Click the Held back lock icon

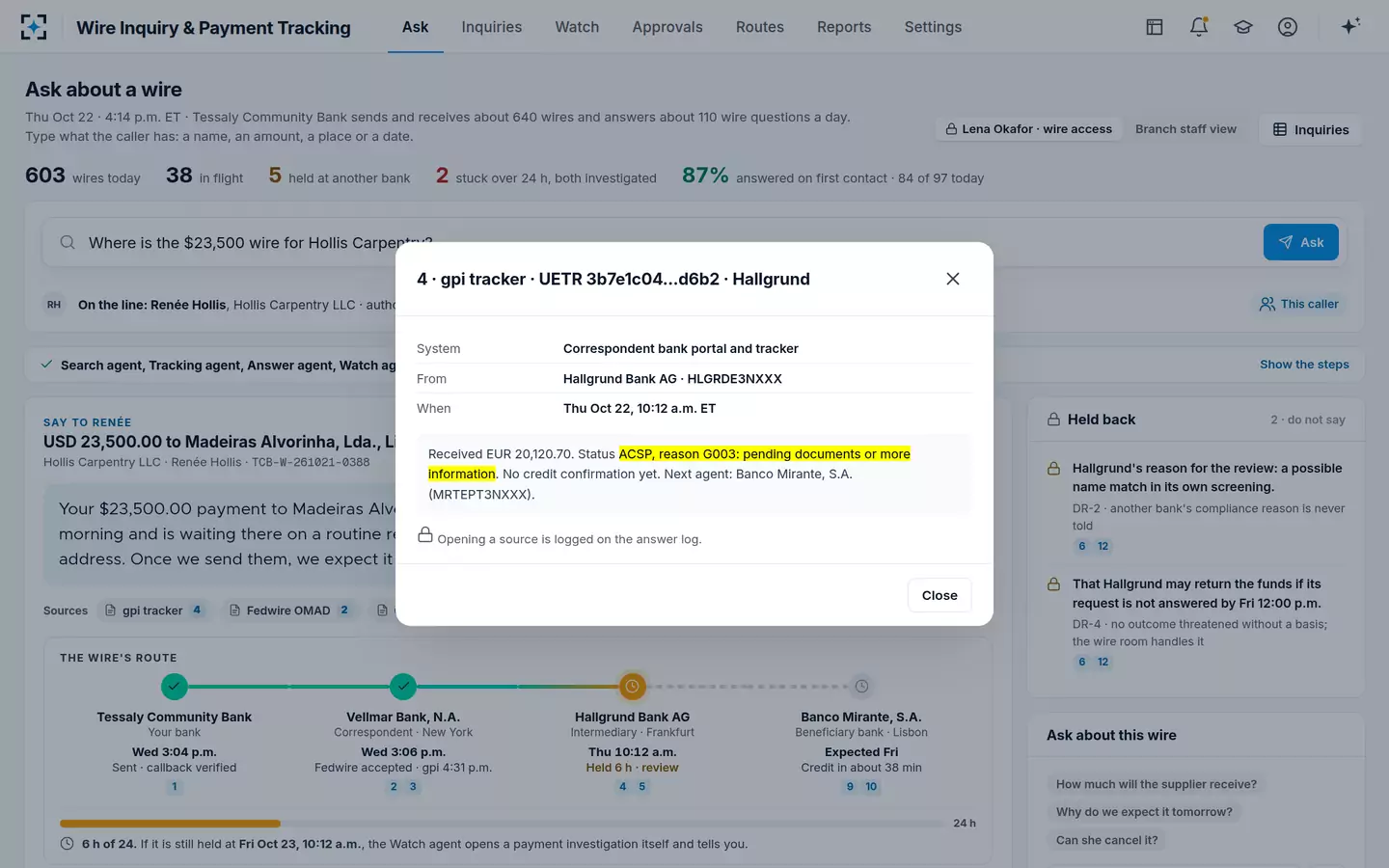pyautogui.click(x=1054, y=420)
